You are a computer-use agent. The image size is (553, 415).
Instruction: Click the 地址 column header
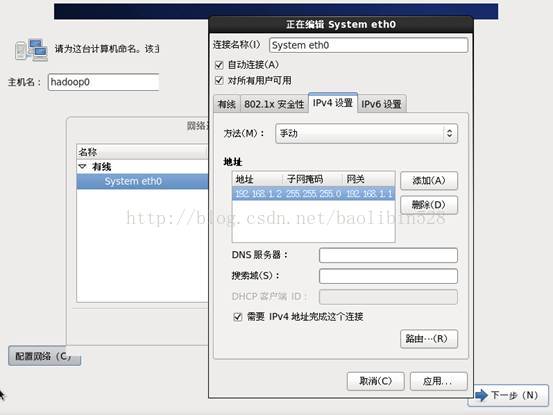click(257, 179)
